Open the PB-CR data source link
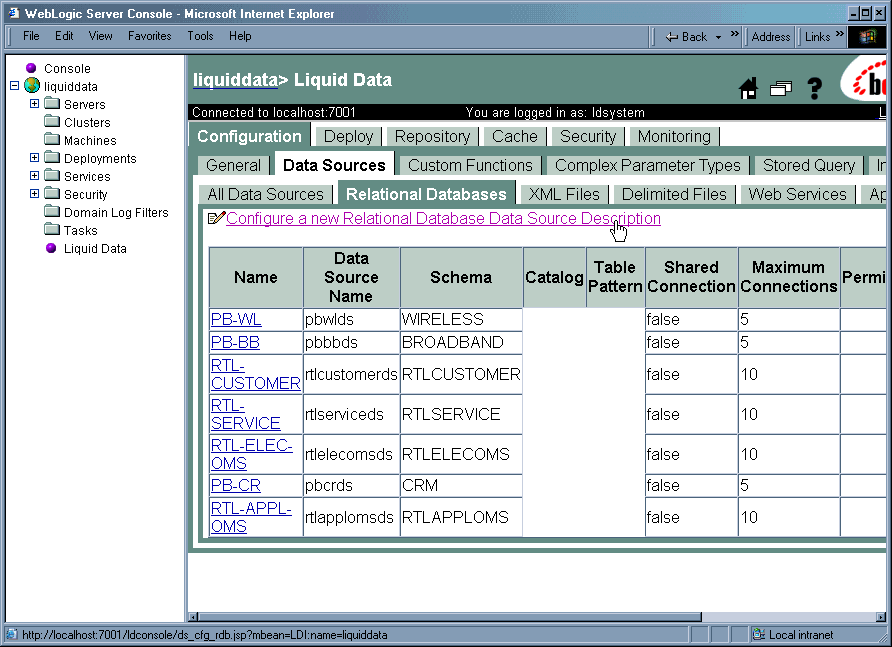The image size is (892, 647). 236,485
